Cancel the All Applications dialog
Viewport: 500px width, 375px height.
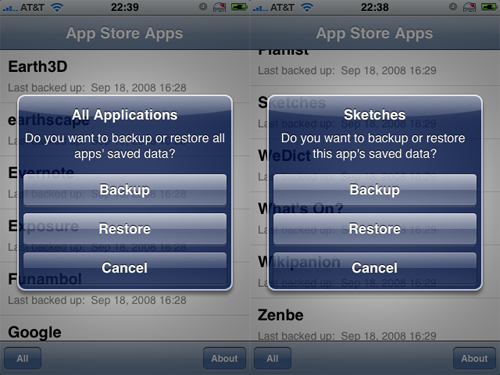[125, 268]
